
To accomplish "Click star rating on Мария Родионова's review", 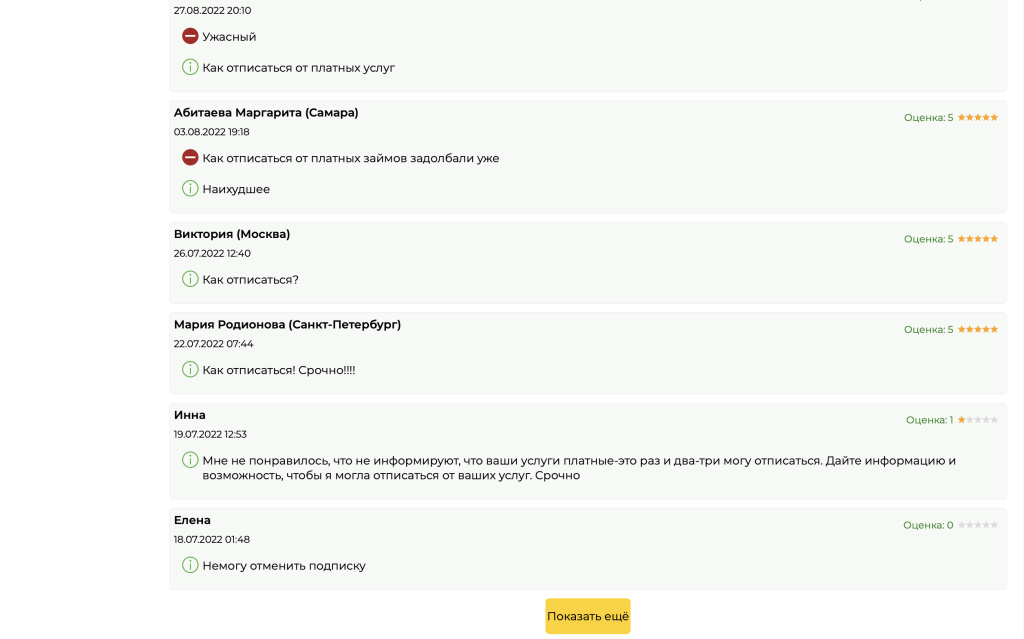I will [x=977, y=329].
